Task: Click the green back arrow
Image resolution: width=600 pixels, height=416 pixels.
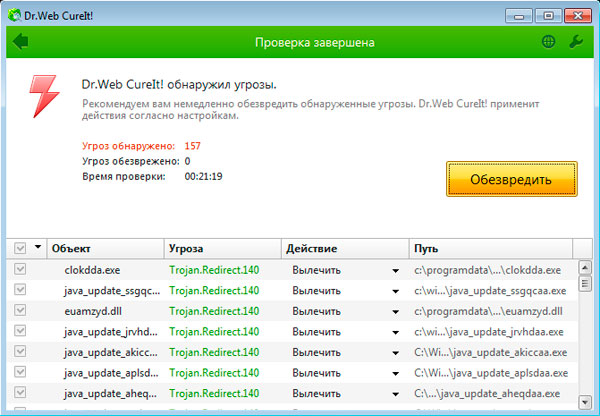Action: click(x=21, y=42)
